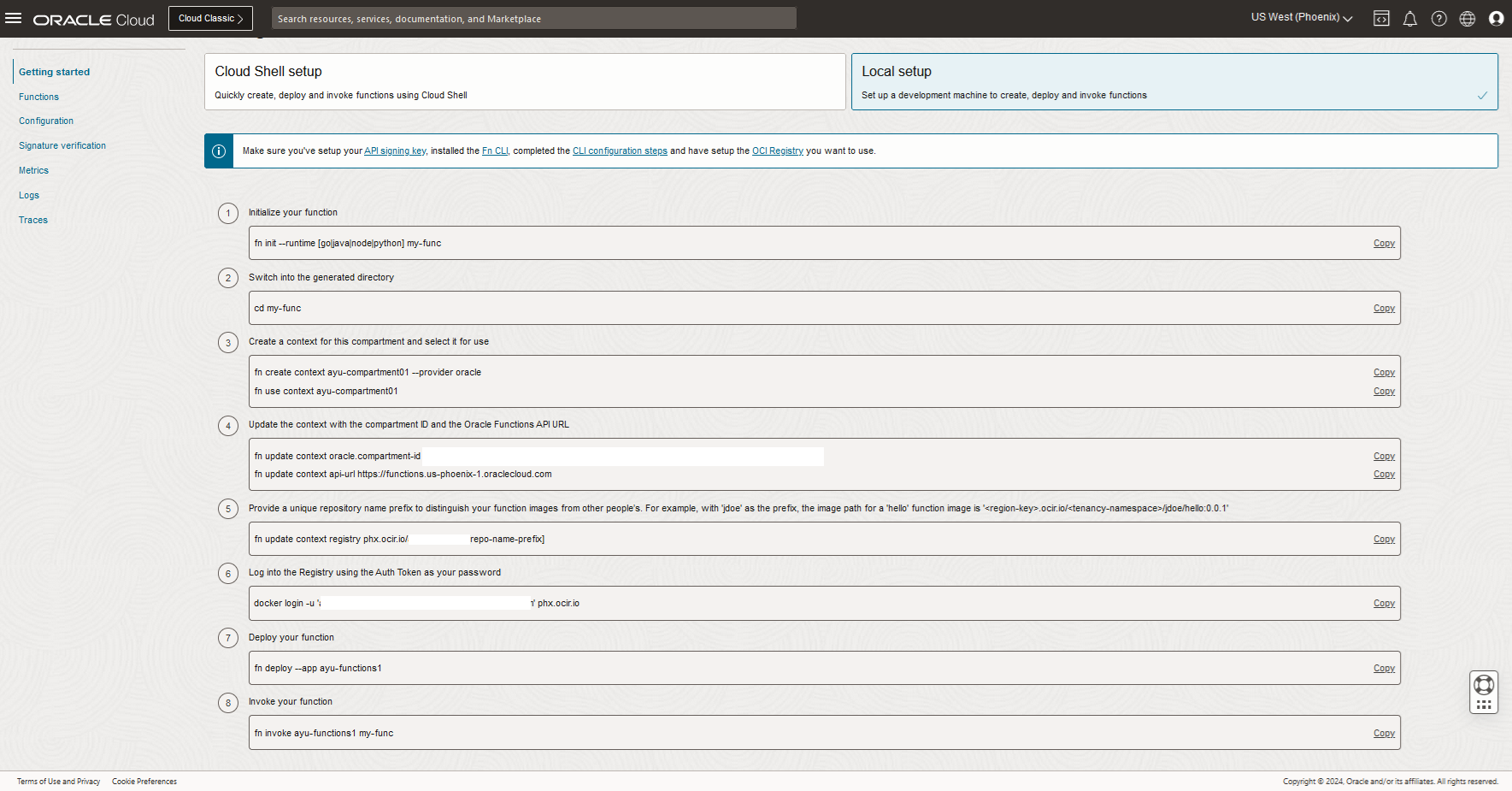Click the grid dots under the lifebuoy widget
This screenshot has height=791, width=1512.
pos(1484,705)
